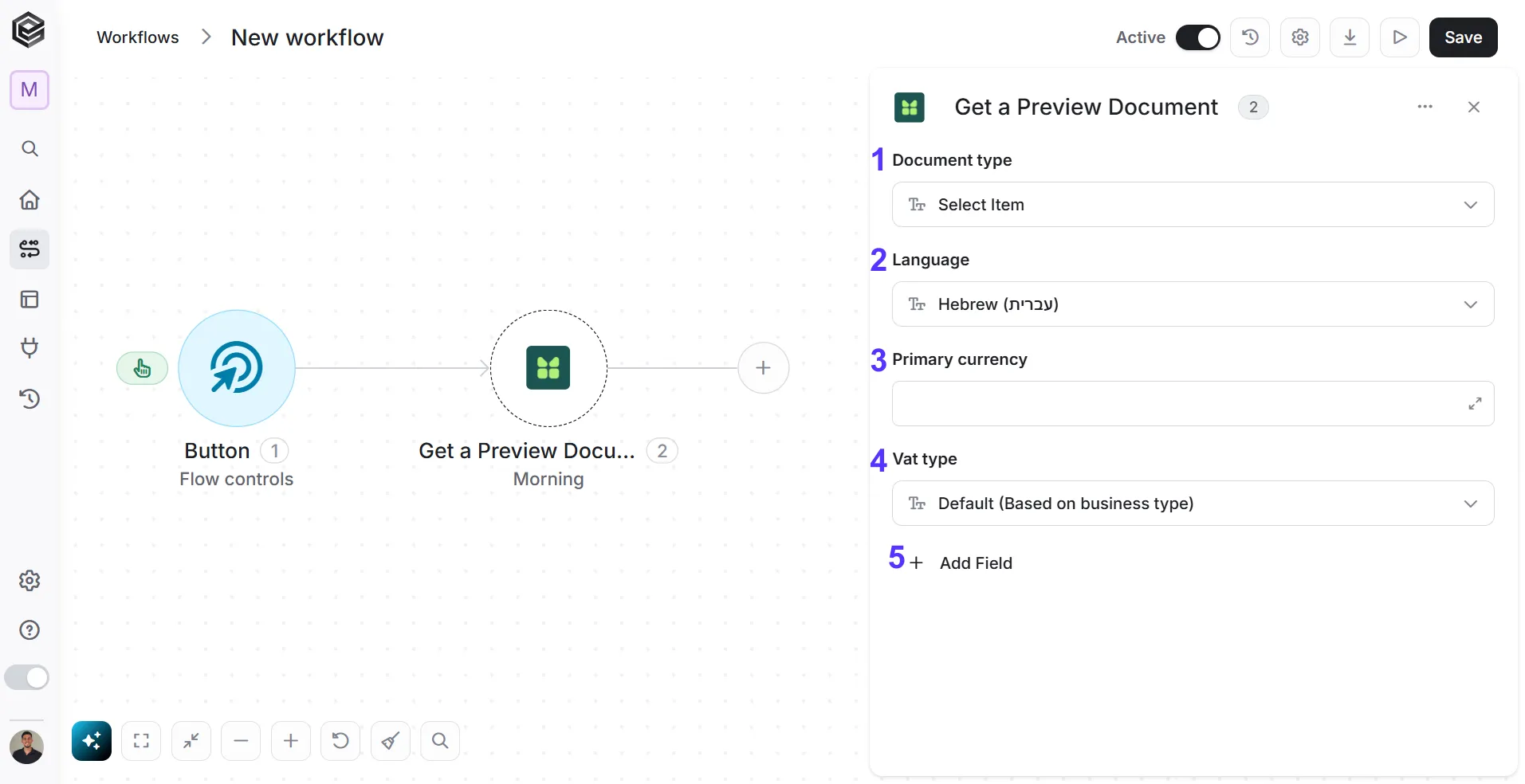Open sidebar settings gear
The image size is (1525, 784).
pyautogui.click(x=29, y=581)
